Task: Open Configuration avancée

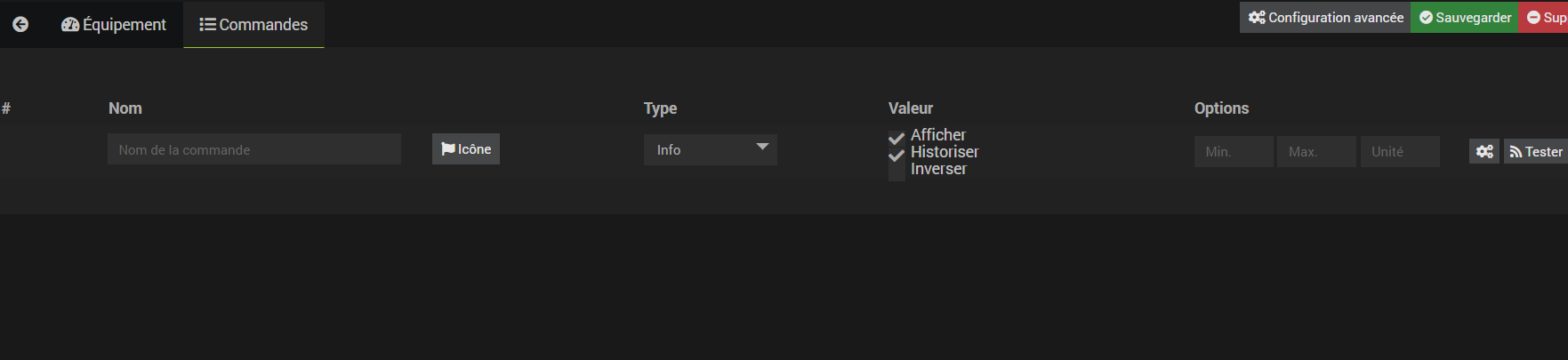Action: [1325, 18]
